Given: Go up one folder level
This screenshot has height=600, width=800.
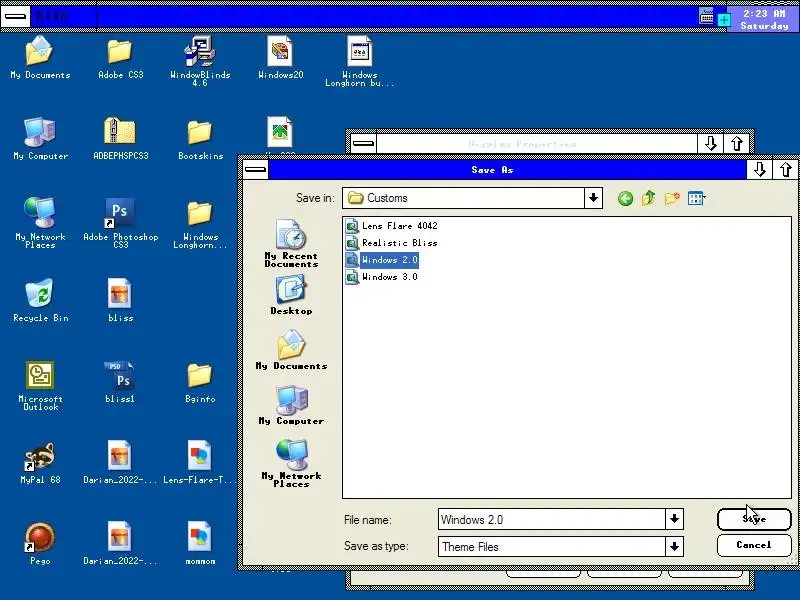Looking at the screenshot, I should click(x=648, y=198).
